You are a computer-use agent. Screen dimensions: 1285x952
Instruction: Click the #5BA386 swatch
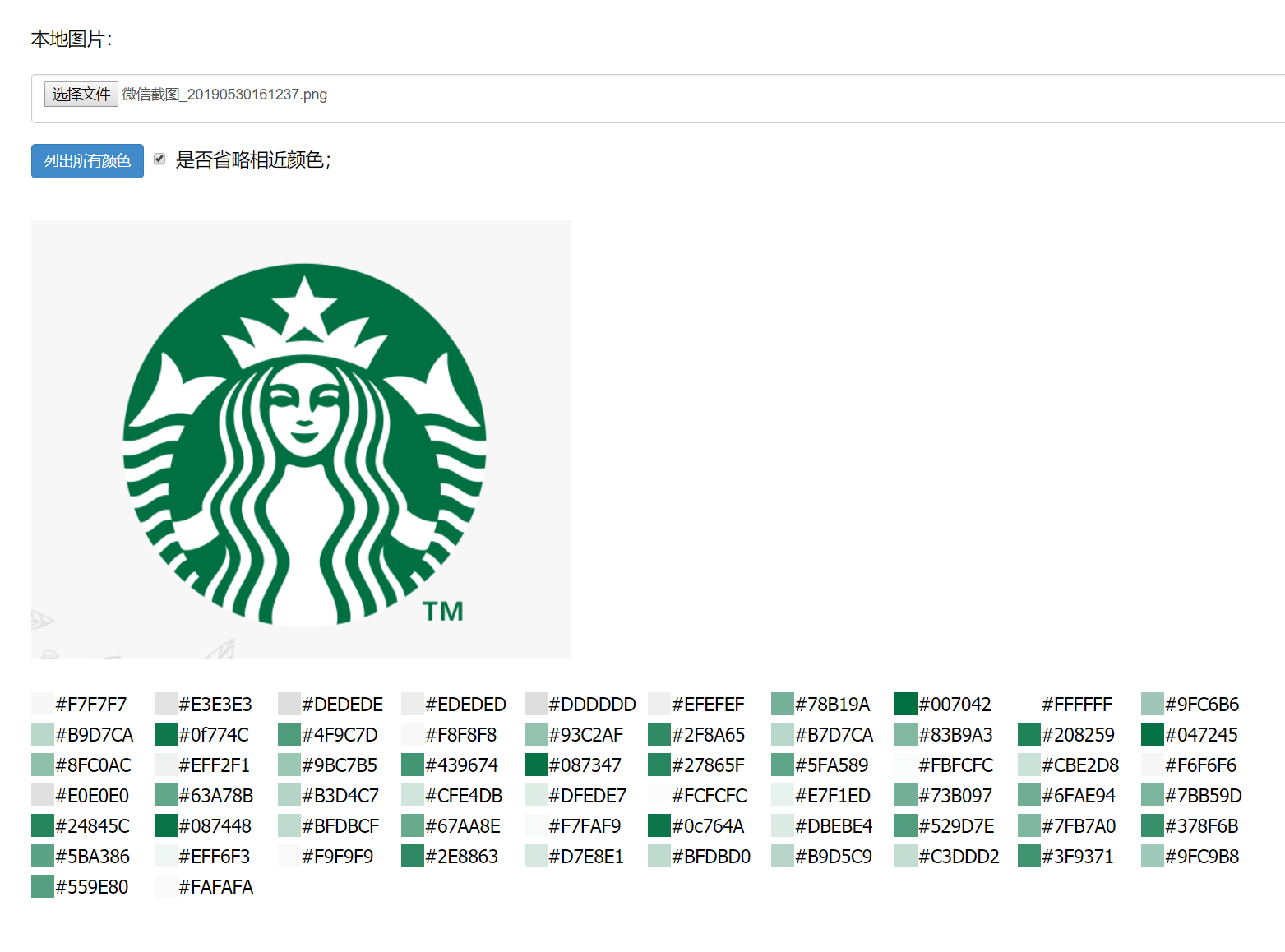click(x=43, y=856)
